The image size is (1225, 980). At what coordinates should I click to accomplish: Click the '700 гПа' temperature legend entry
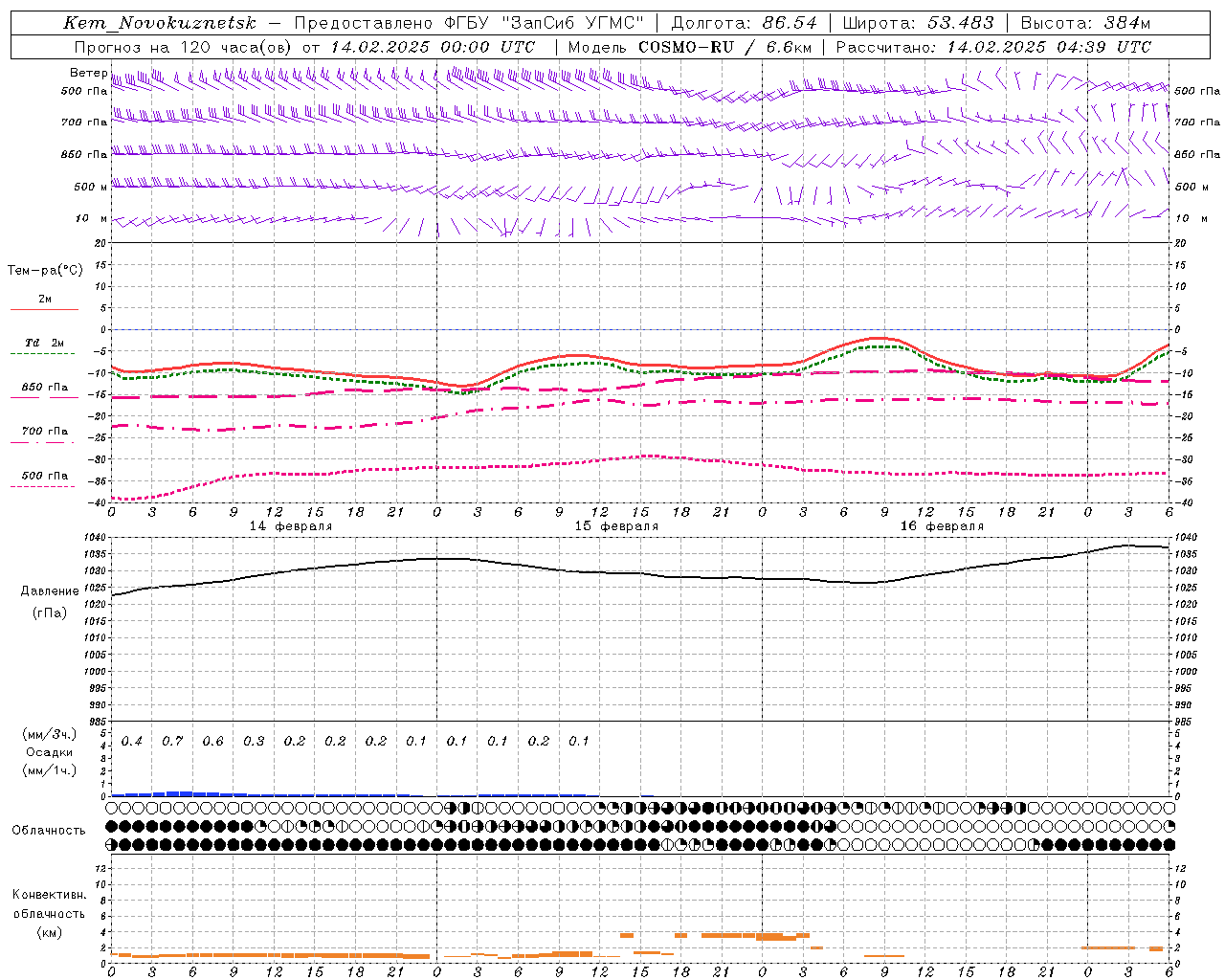[x=45, y=432]
